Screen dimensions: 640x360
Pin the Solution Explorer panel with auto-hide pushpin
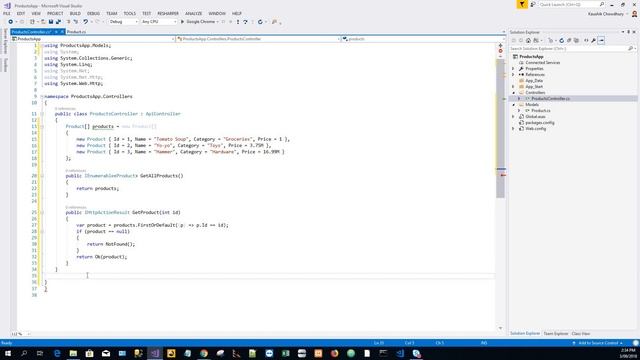628,32
